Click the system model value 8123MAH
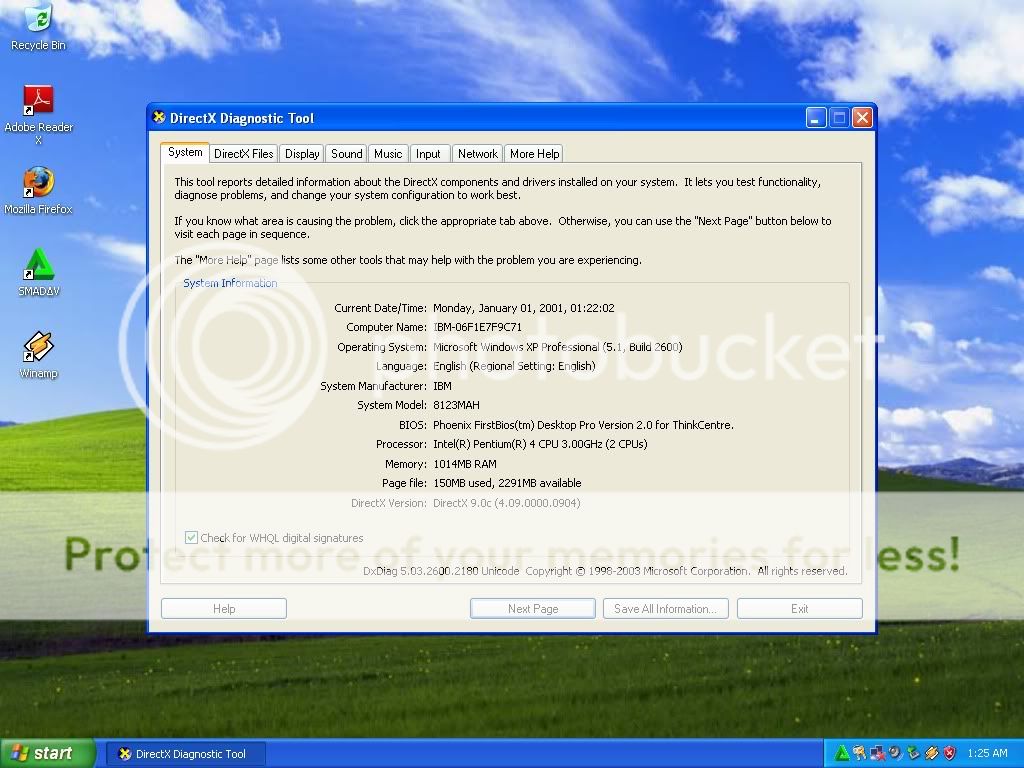The height and width of the screenshot is (768, 1024). tap(456, 405)
